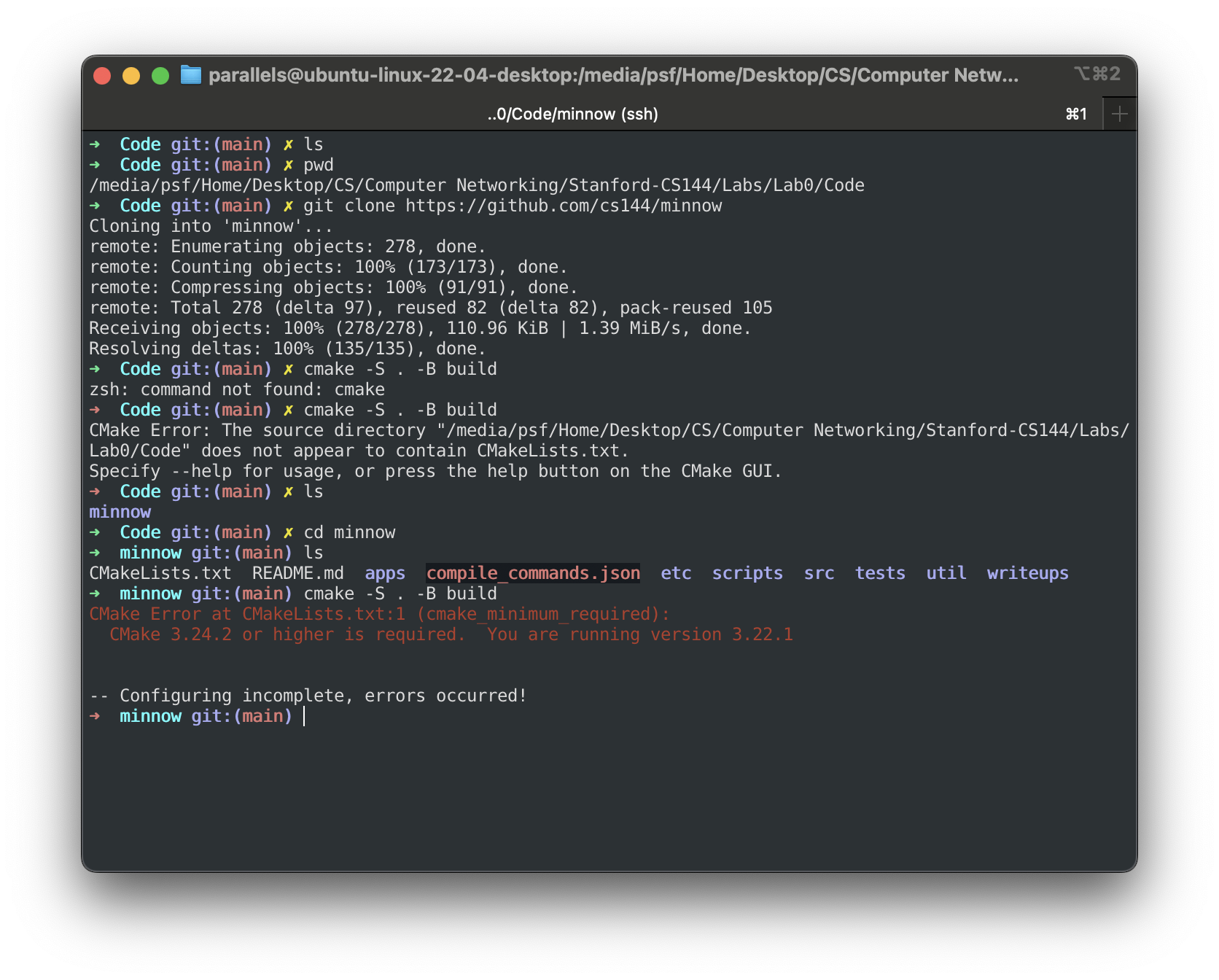The width and height of the screenshot is (1219, 980).
Task: Place cursor at the active shell prompt
Action: point(303,716)
